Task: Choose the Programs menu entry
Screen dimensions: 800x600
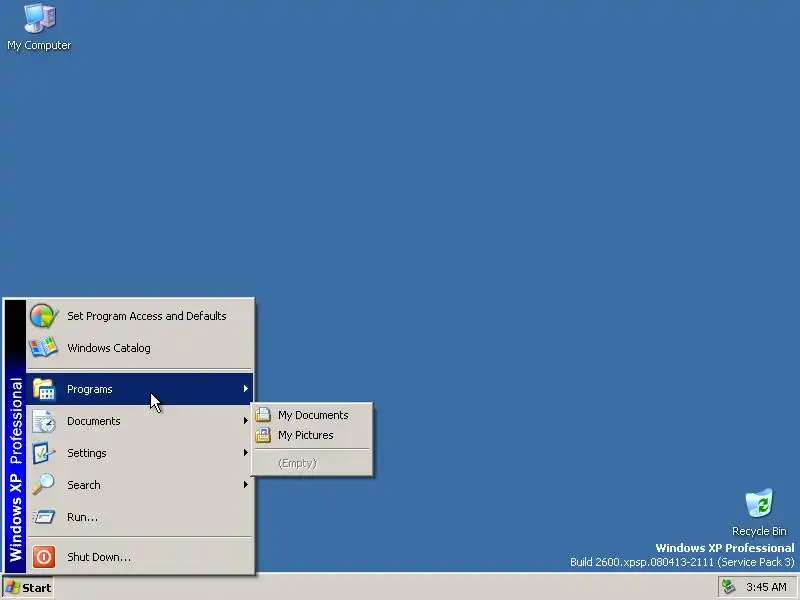Action: (140, 389)
